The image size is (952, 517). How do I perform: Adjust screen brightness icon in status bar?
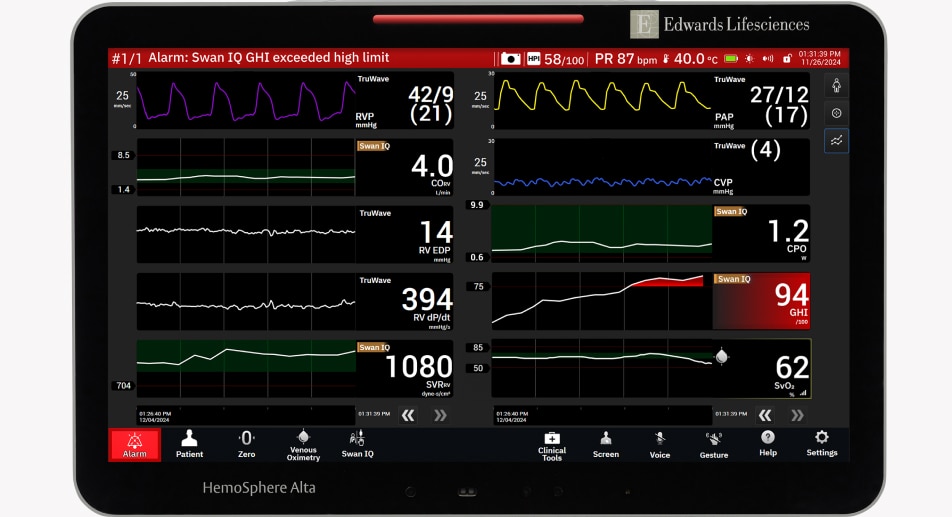[750, 59]
